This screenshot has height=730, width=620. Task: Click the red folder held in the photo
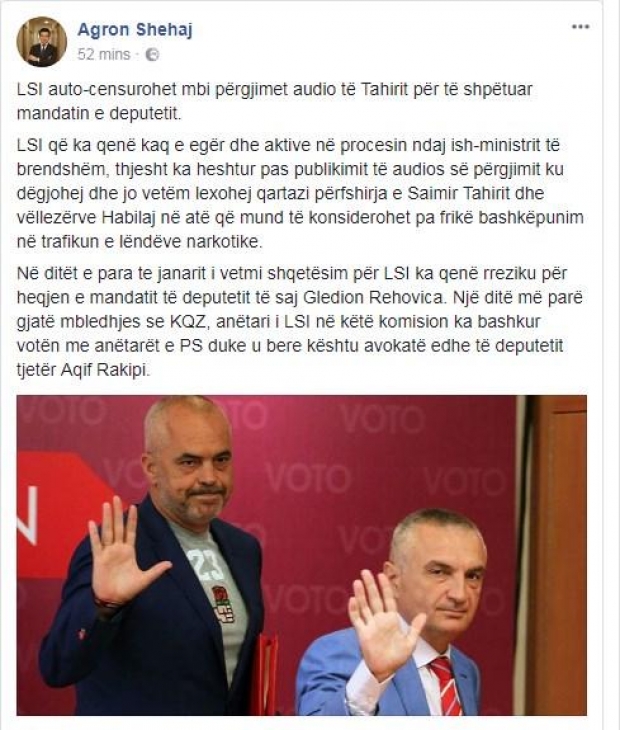coord(264,675)
